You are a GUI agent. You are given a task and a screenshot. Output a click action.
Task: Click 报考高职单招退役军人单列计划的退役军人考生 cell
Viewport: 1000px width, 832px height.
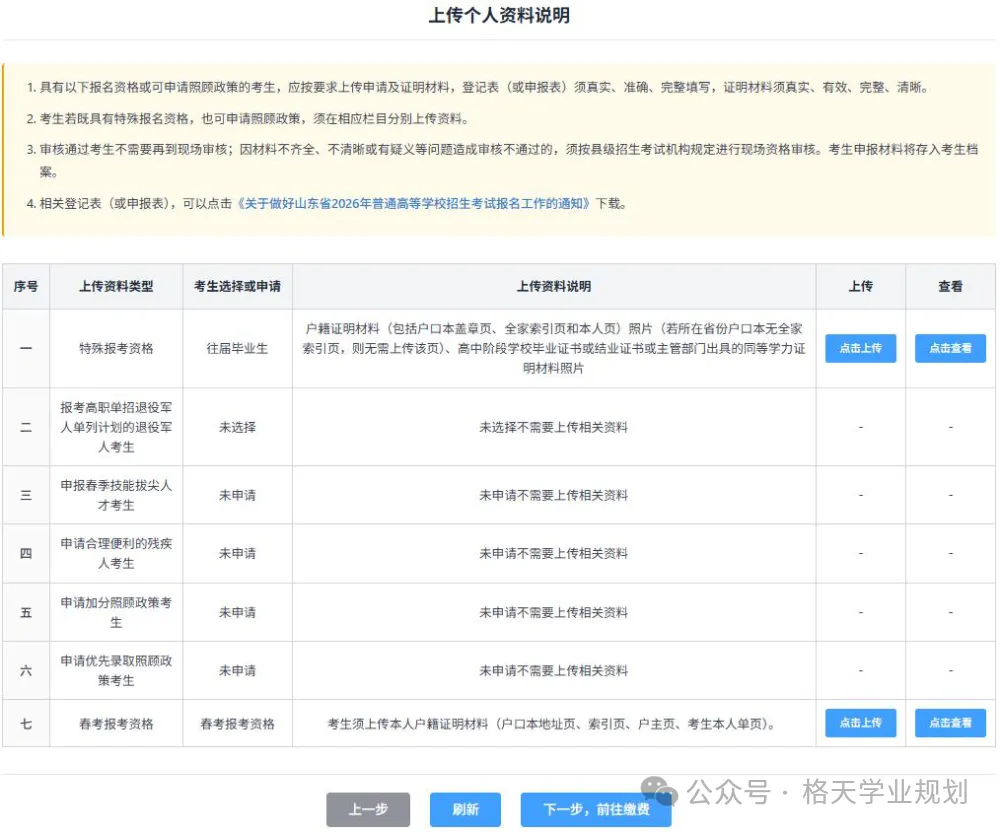coord(116,427)
